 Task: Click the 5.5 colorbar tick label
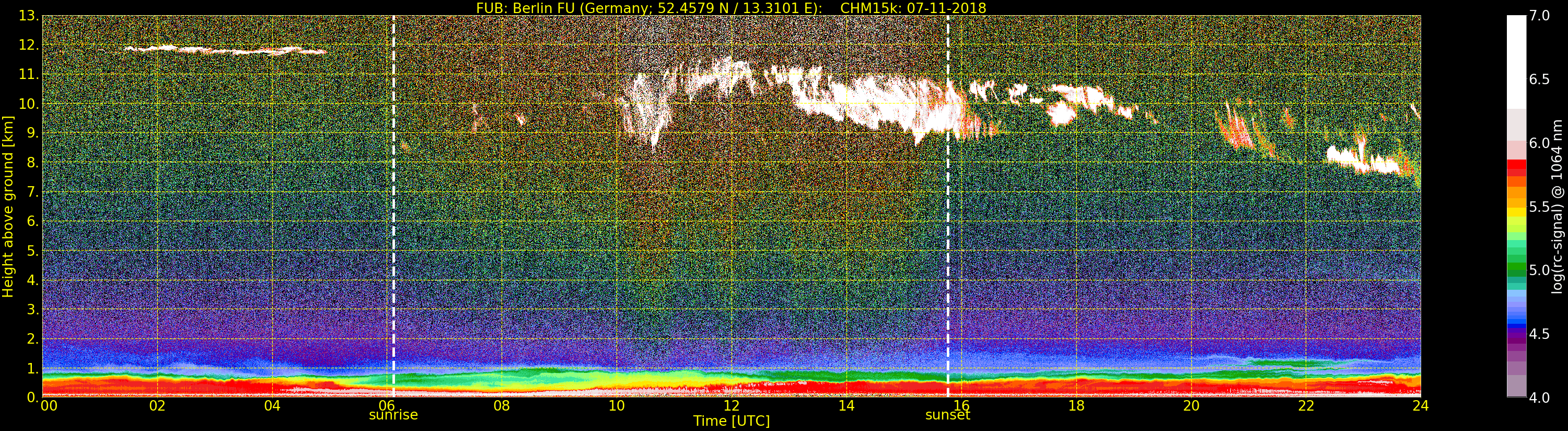[x=1539, y=207]
